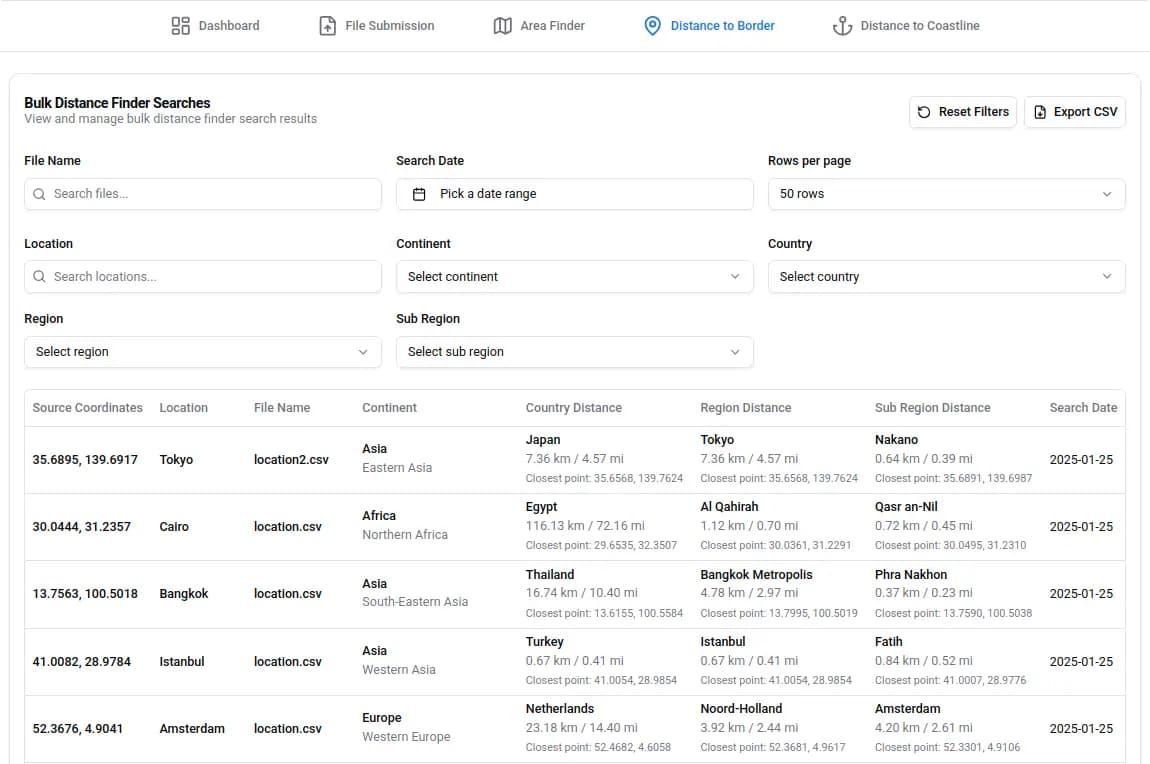Go to the File Submission tab

click(x=389, y=26)
